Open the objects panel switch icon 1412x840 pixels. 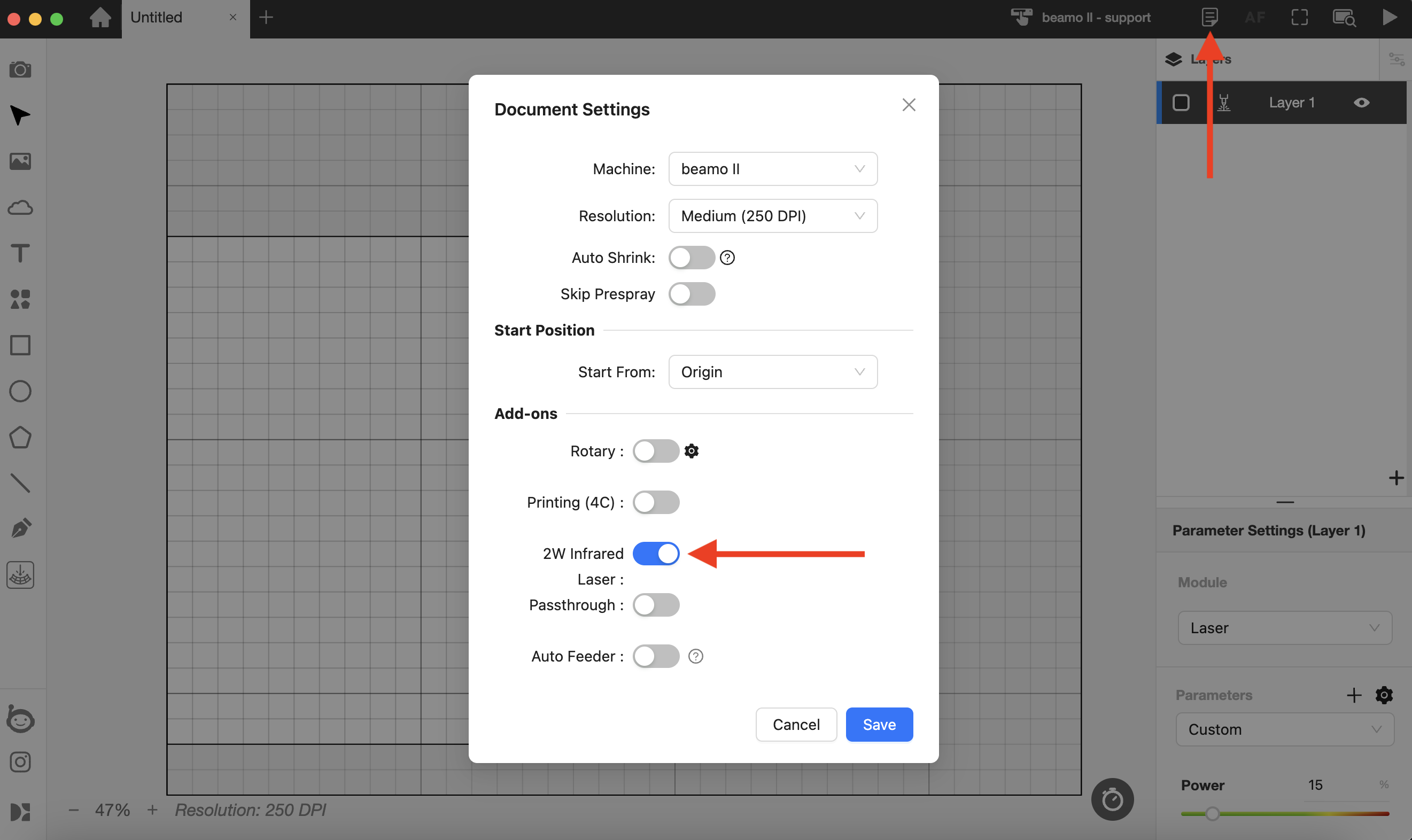1396,59
